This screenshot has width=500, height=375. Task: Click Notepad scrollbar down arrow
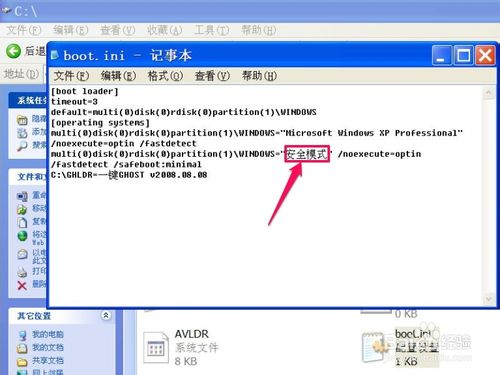coord(488,299)
